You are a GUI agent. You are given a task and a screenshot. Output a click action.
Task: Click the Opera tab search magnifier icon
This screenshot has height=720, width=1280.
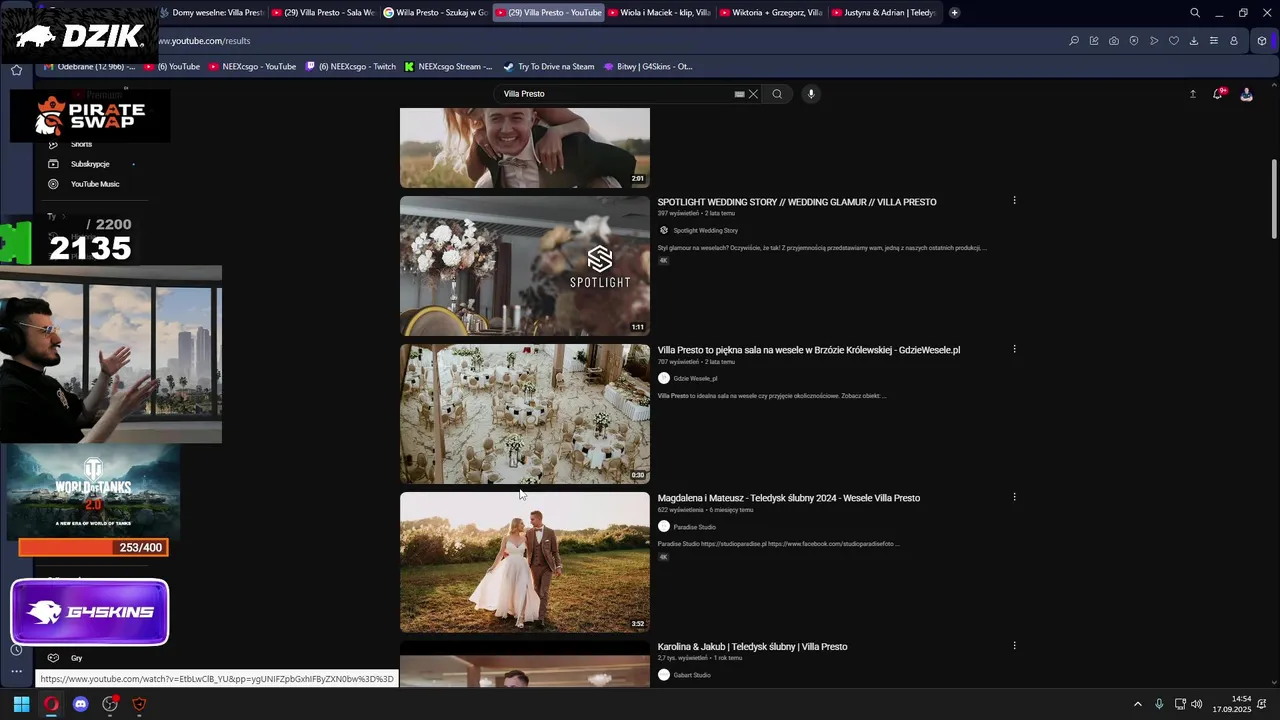point(1195,13)
